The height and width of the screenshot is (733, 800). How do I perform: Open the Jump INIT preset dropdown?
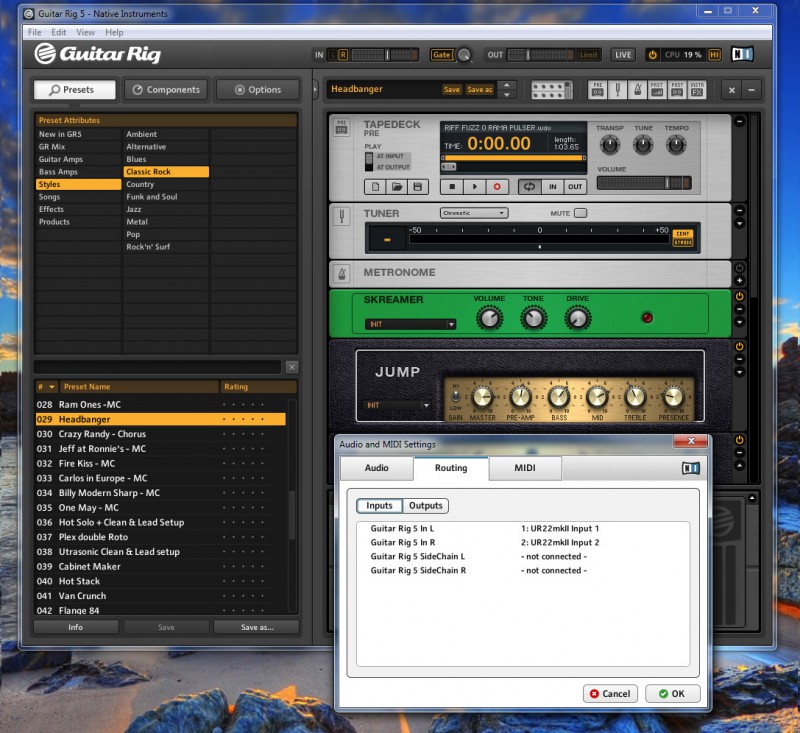(x=398, y=405)
